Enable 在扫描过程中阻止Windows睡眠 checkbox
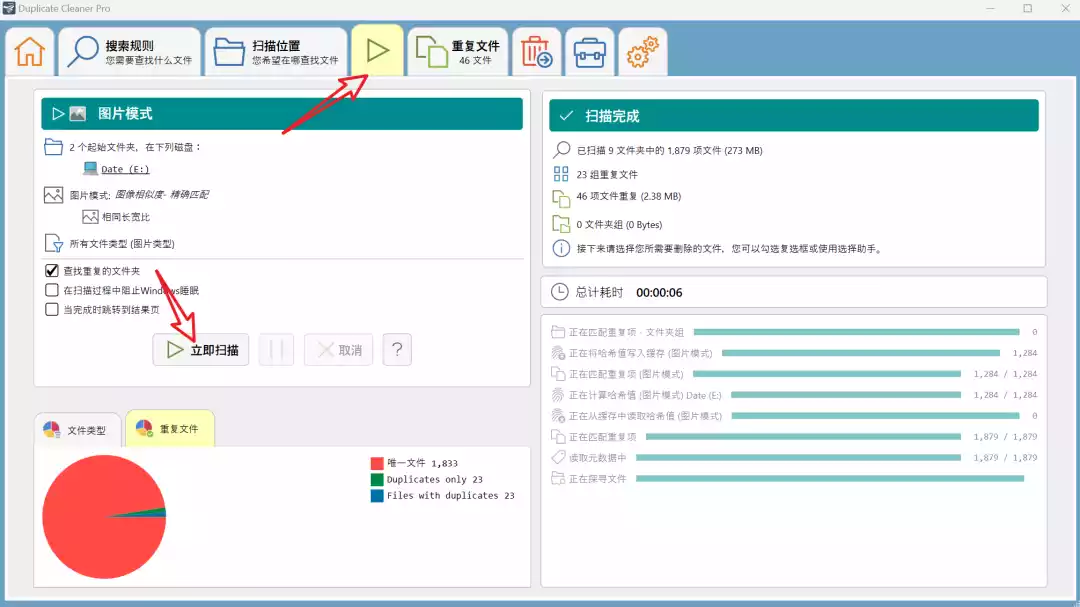1080x607 pixels. pyautogui.click(x=53, y=290)
